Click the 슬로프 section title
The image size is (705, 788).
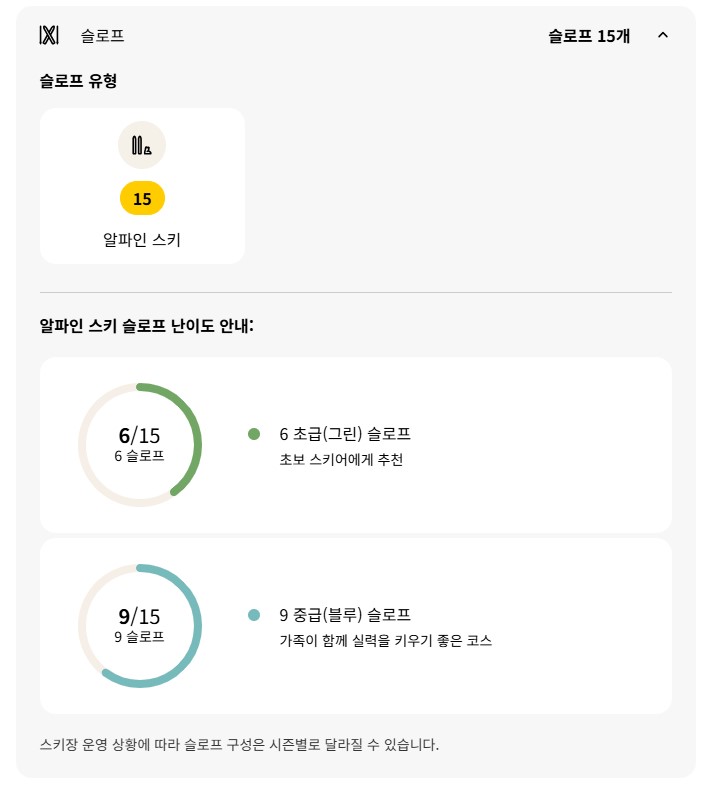pos(103,36)
